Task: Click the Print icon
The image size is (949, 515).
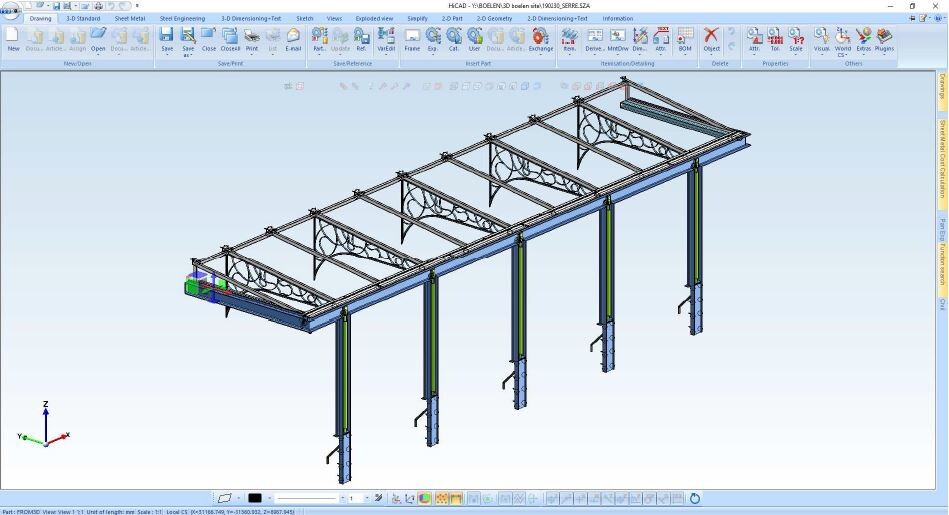Action: 251,38
